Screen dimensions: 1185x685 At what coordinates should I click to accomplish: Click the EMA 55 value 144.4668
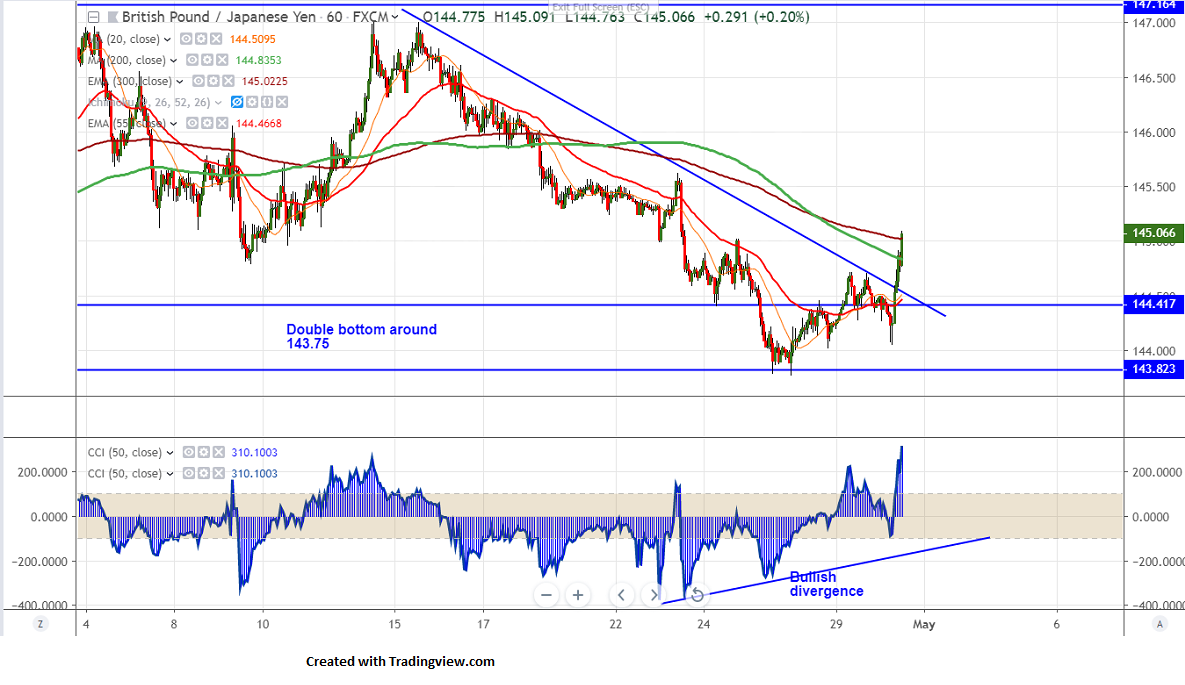coord(258,124)
